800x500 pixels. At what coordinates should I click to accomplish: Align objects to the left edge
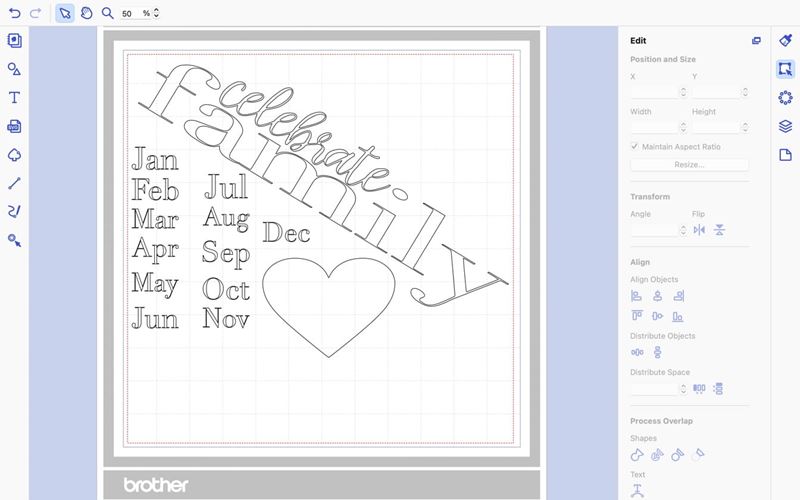[x=637, y=296]
